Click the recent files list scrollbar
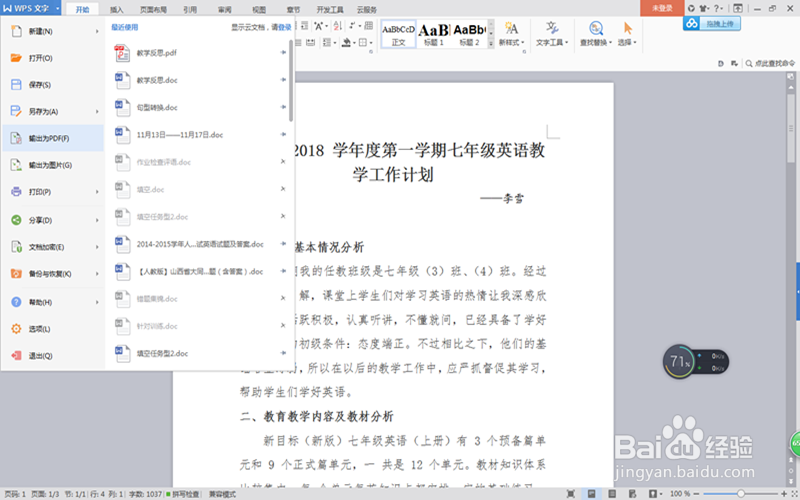Viewport: 800px width, 500px height. pos(291,81)
